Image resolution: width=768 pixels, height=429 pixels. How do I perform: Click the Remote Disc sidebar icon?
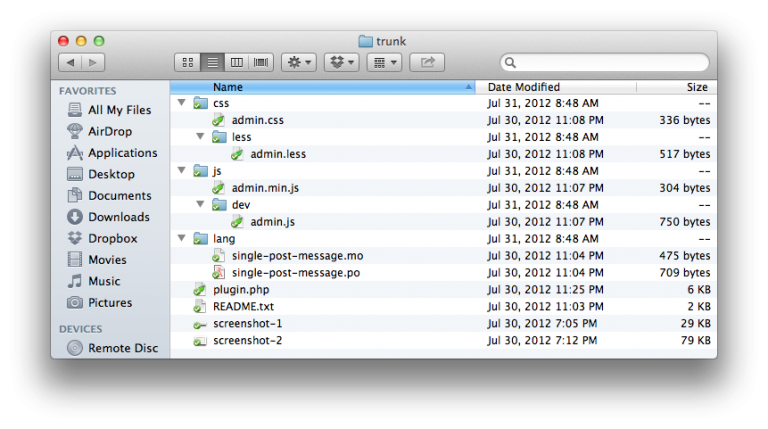[x=74, y=348]
